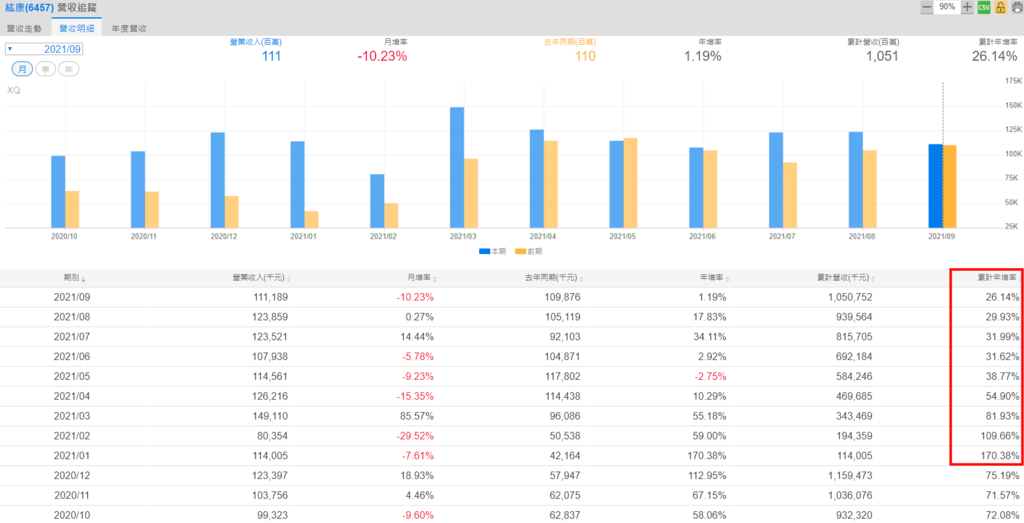Click the 90% zoom level field
This screenshot has width=1024, height=523.
[947, 7]
